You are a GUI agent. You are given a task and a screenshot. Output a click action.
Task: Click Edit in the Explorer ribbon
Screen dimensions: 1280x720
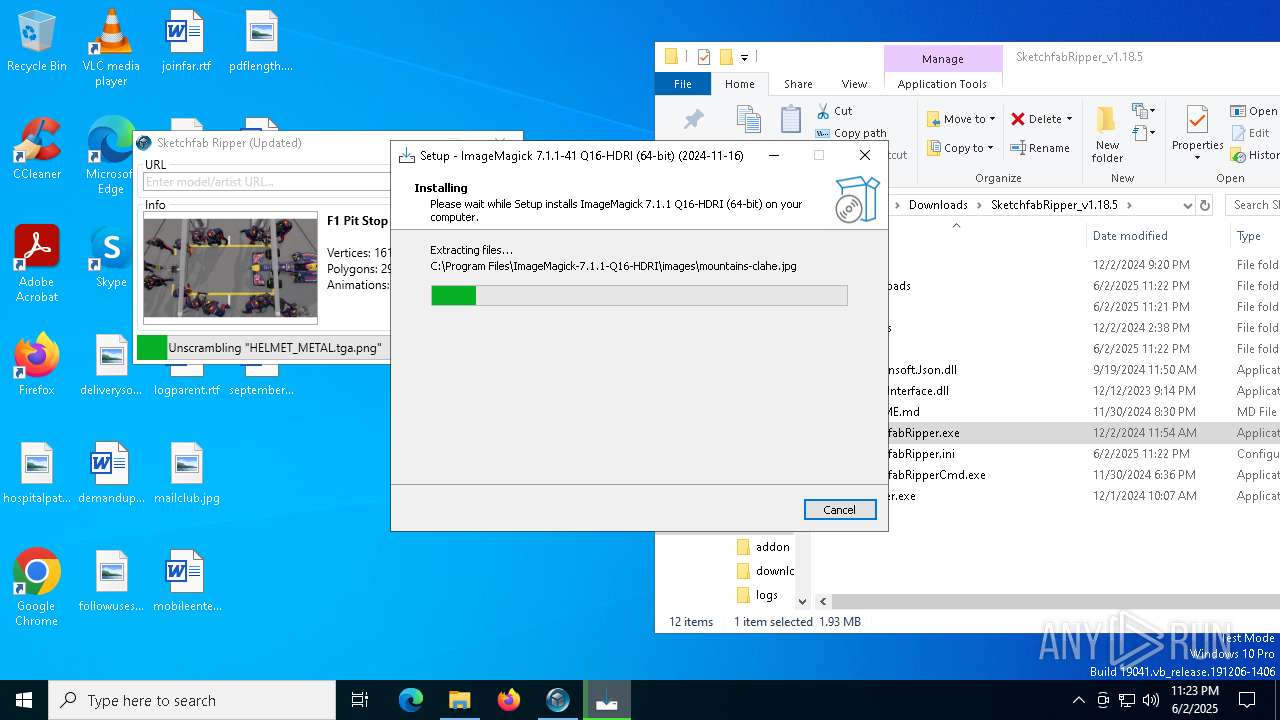(1251, 133)
